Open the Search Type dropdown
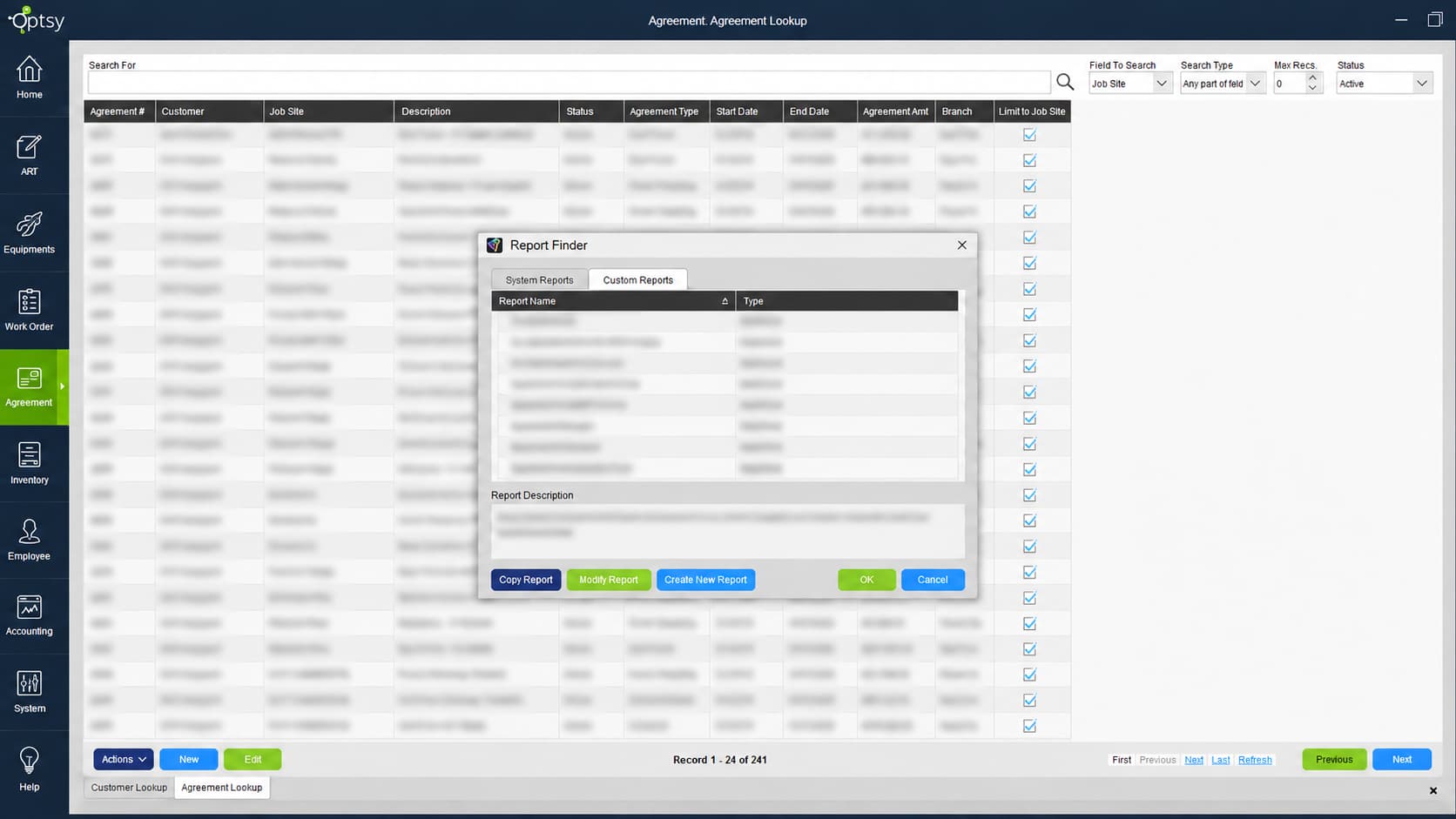The image size is (1456, 819). point(1223,84)
